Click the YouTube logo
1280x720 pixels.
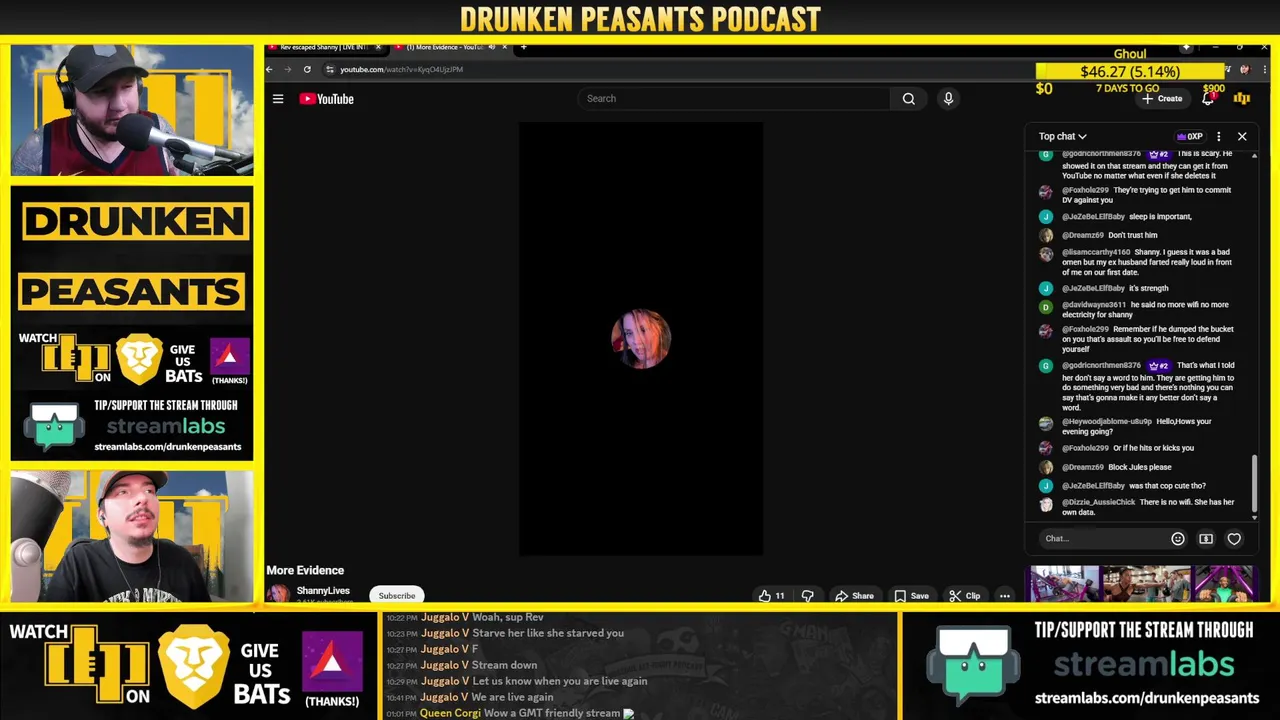(x=327, y=99)
